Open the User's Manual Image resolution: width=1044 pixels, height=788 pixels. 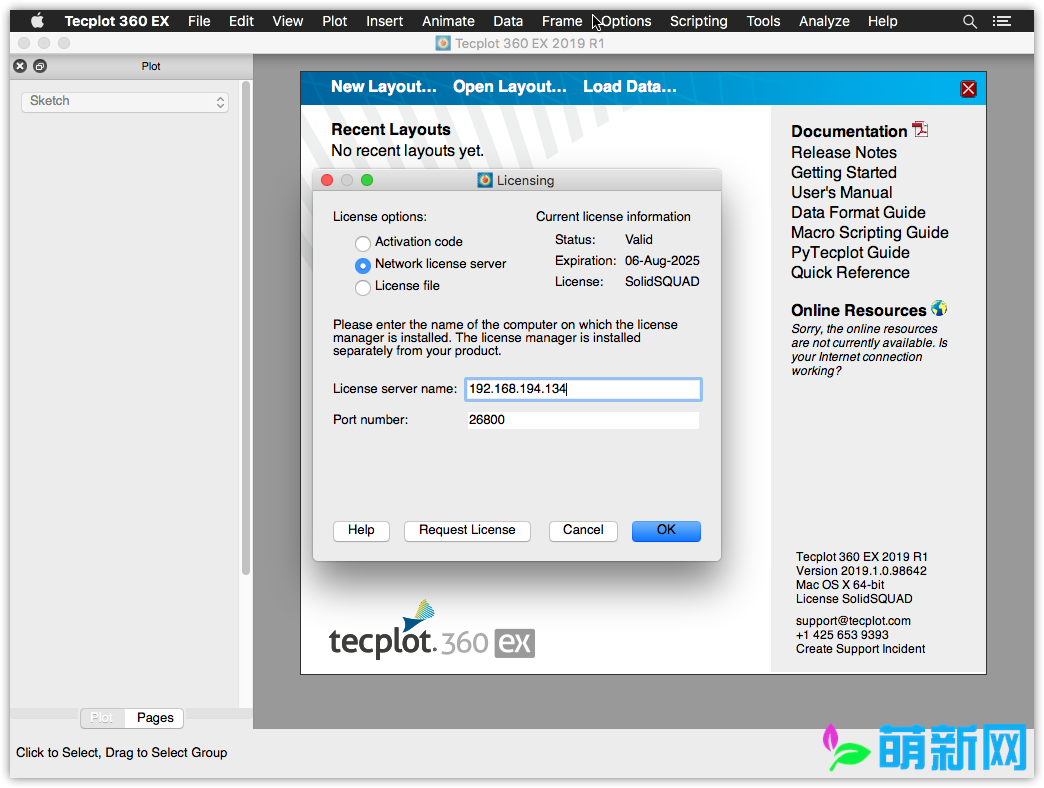(842, 192)
